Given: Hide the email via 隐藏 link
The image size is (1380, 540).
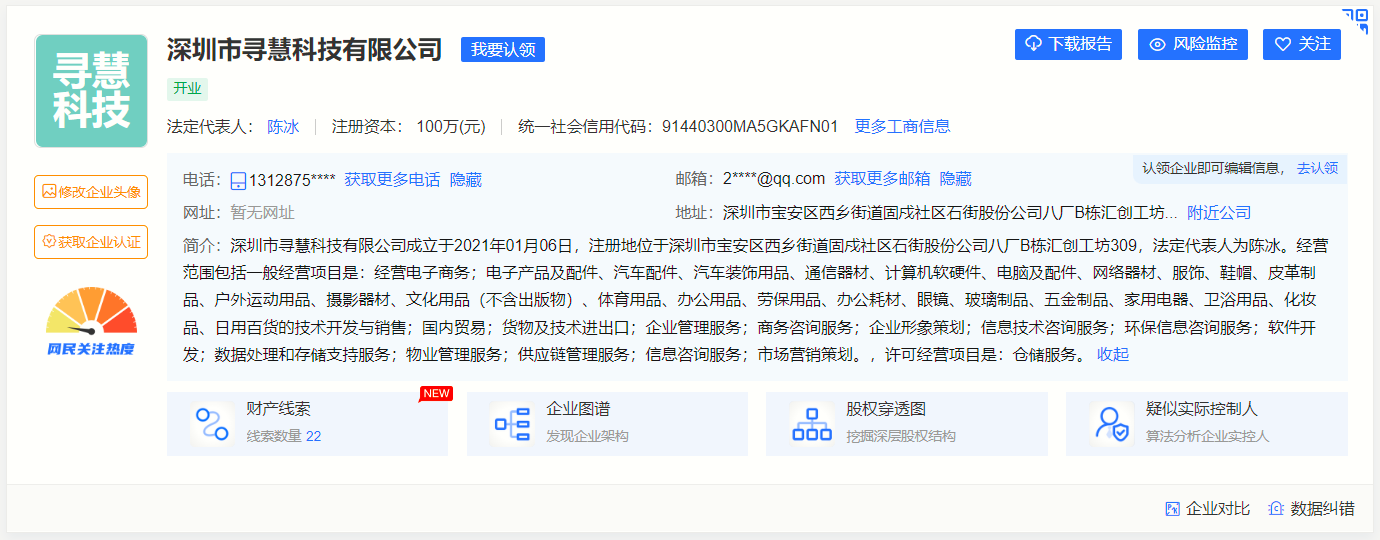Looking at the screenshot, I should coord(955,180).
